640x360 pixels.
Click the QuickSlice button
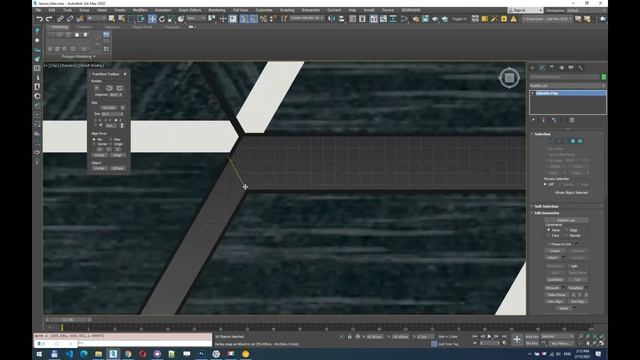point(555,280)
